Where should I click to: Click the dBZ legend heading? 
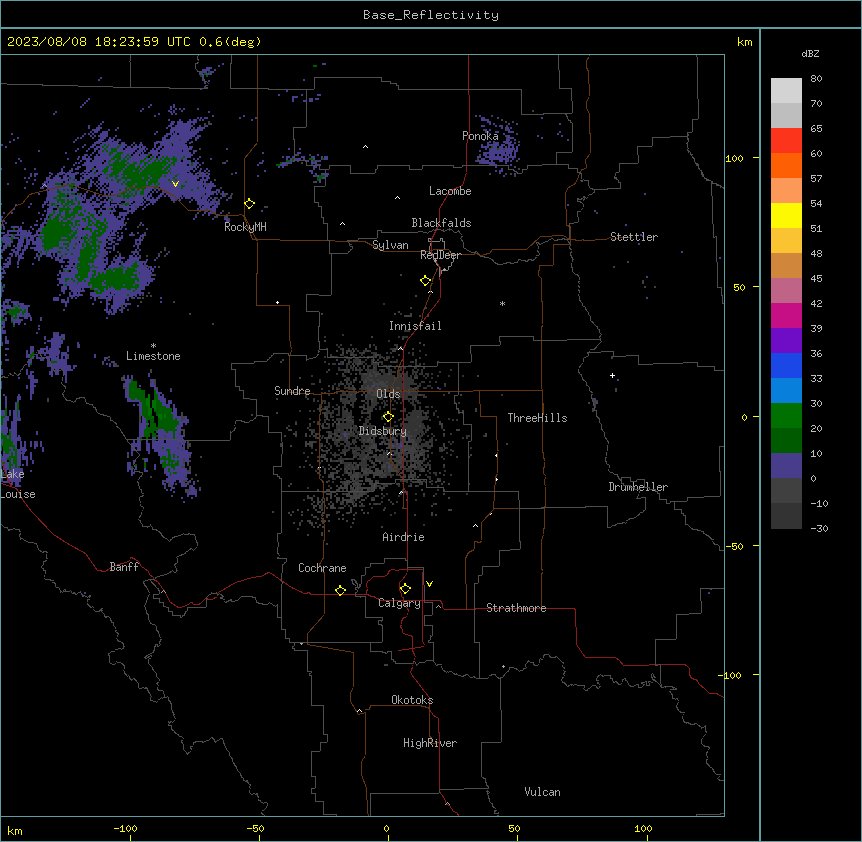pos(810,53)
